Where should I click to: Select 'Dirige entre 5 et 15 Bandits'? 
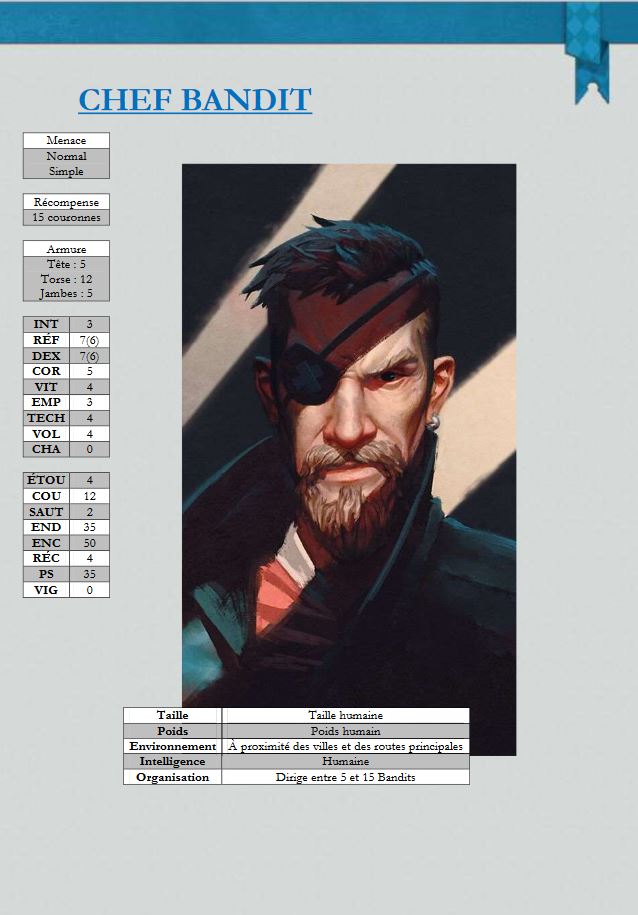pyautogui.click(x=346, y=777)
